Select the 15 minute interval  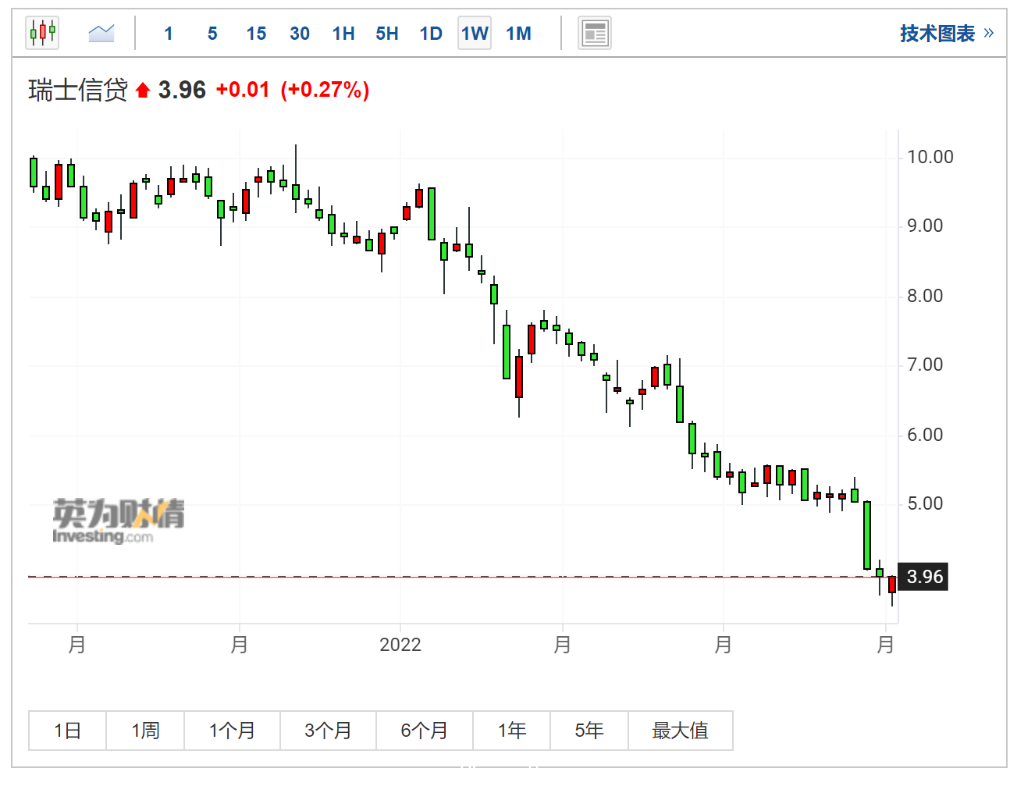click(x=256, y=33)
